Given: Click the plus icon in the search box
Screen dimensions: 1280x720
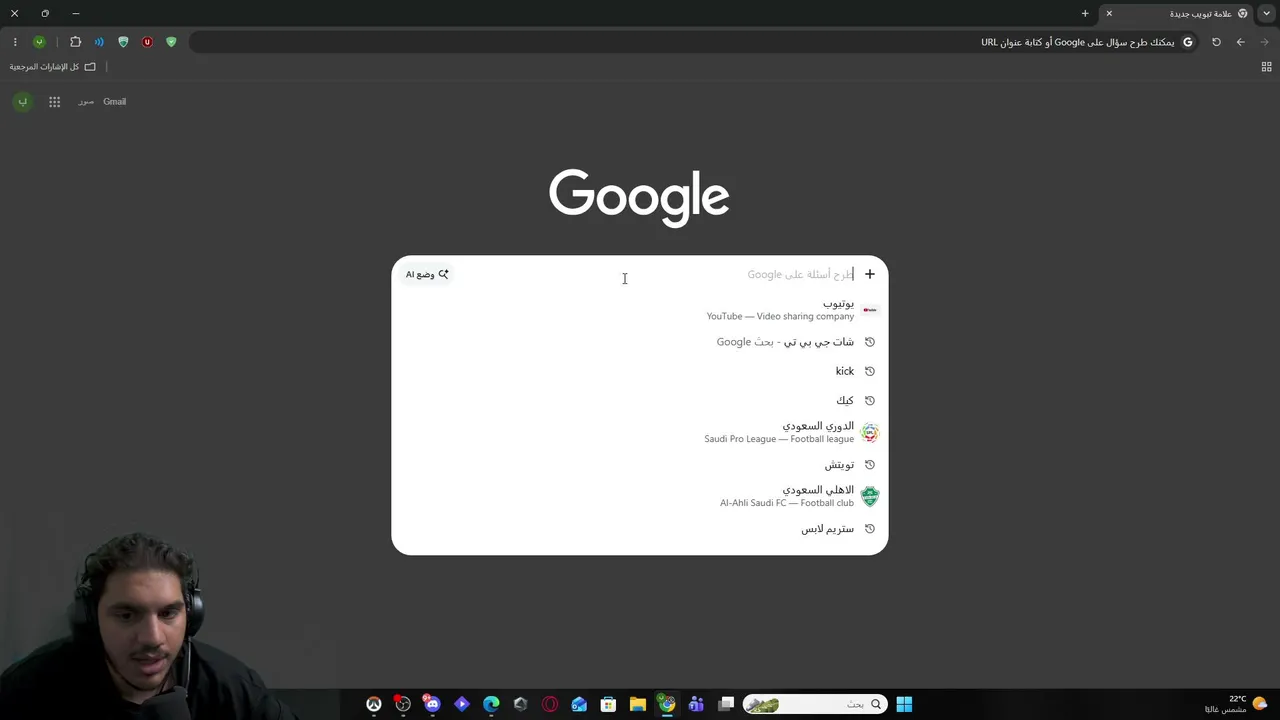Looking at the screenshot, I should [x=869, y=274].
